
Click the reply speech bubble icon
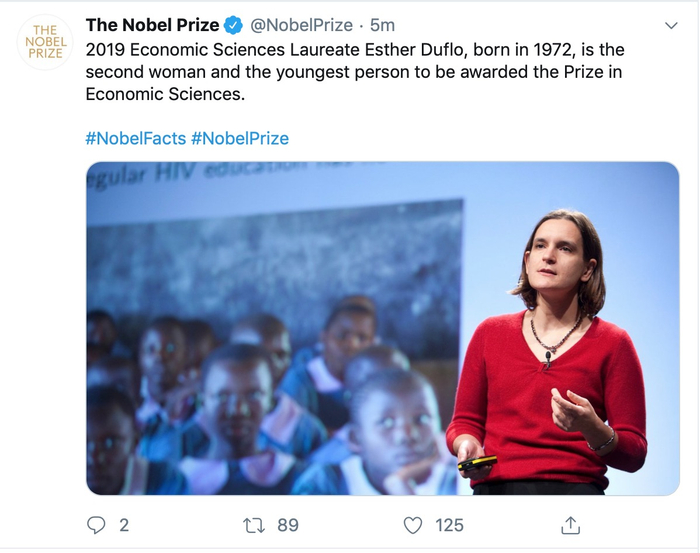(x=97, y=525)
